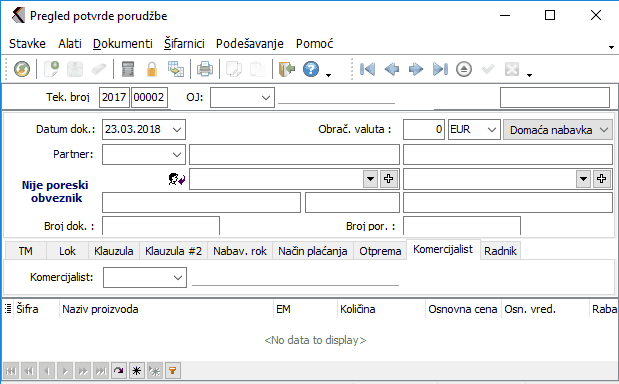Click the EM column header

305,309
